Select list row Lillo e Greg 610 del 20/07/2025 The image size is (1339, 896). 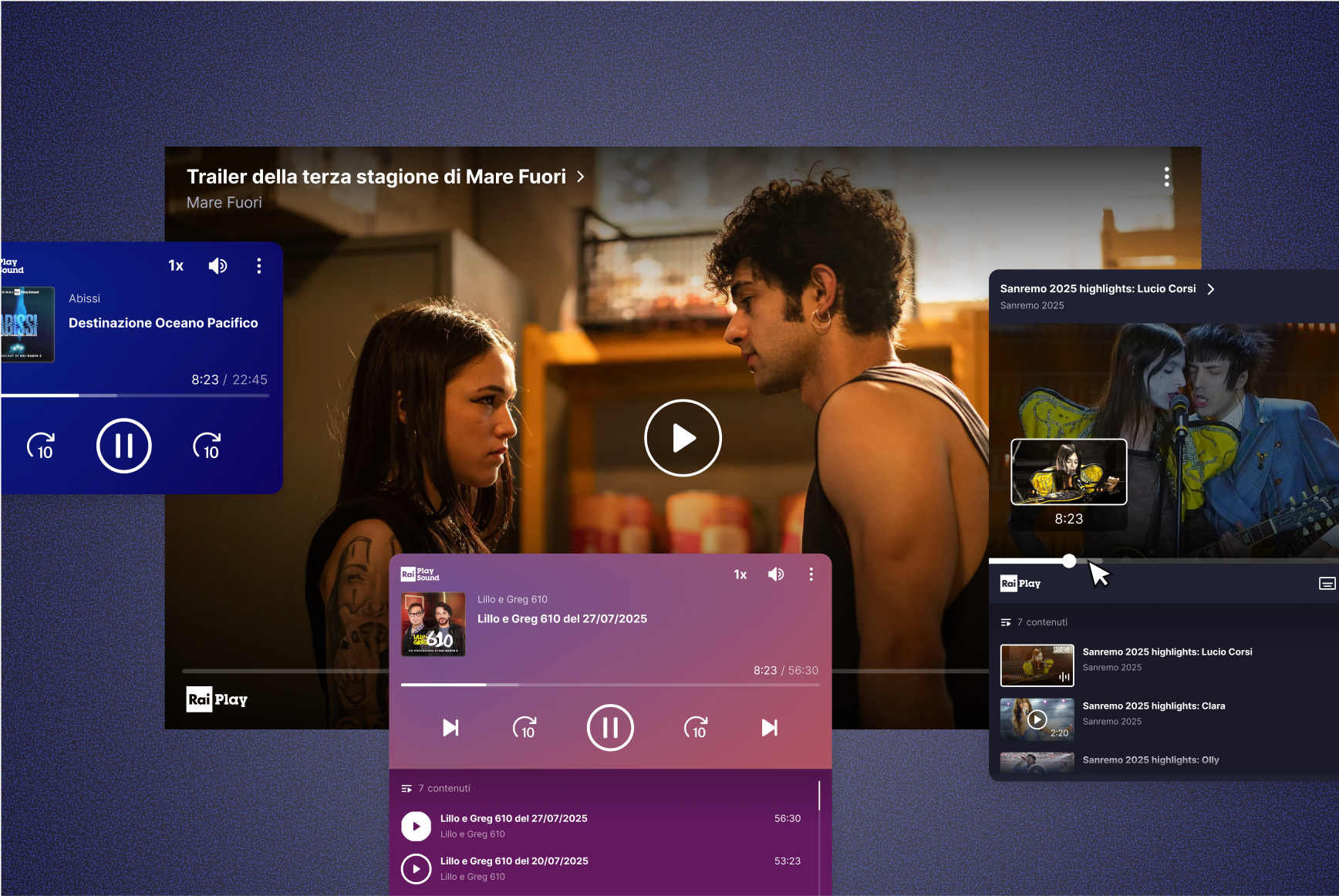[601, 869]
